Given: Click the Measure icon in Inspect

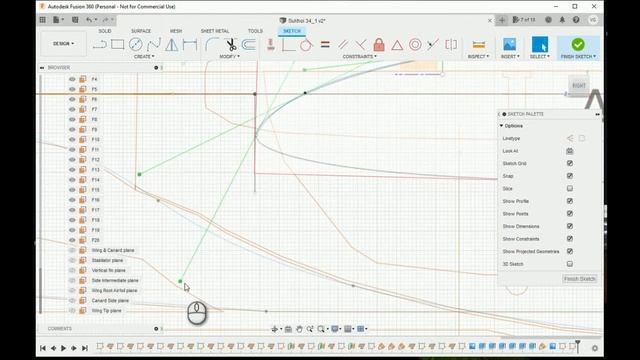Looking at the screenshot, I should click(478, 44).
